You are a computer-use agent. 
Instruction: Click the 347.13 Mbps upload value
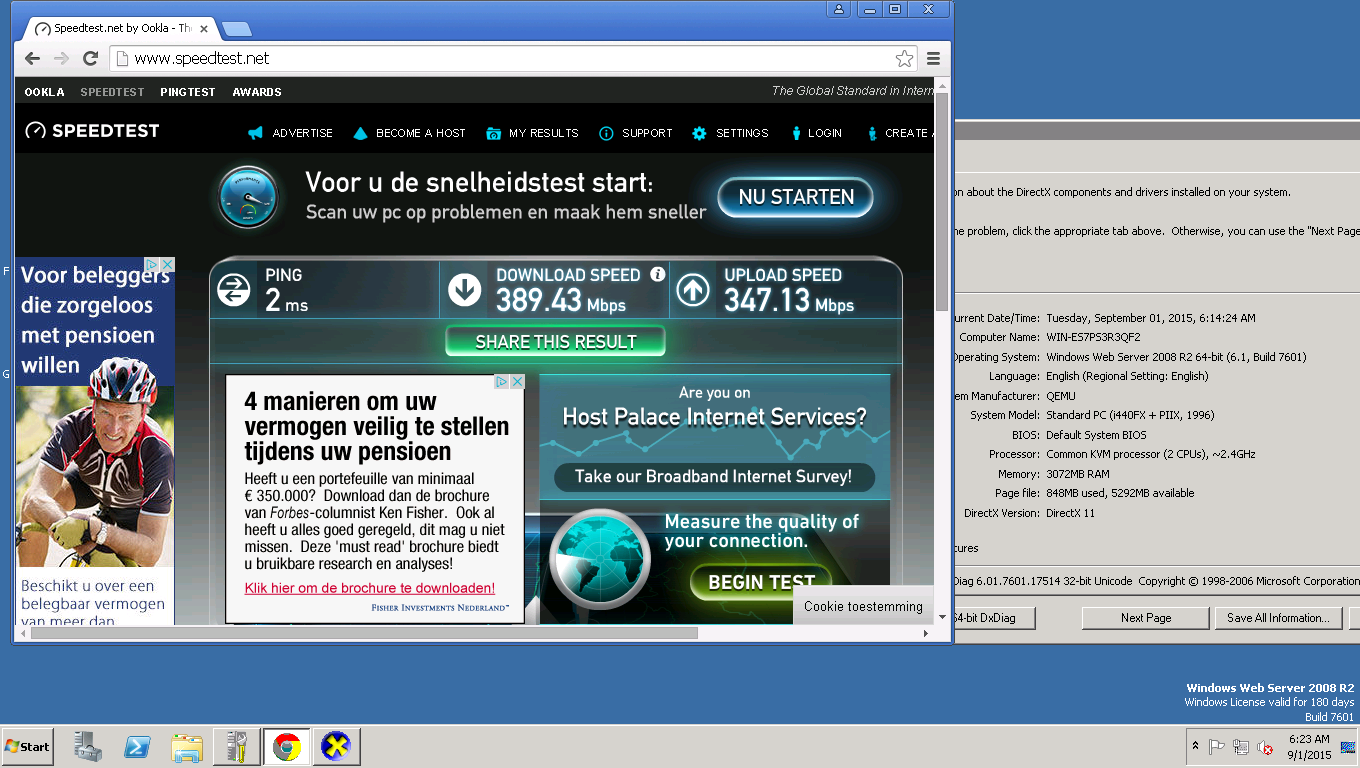coord(789,300)
